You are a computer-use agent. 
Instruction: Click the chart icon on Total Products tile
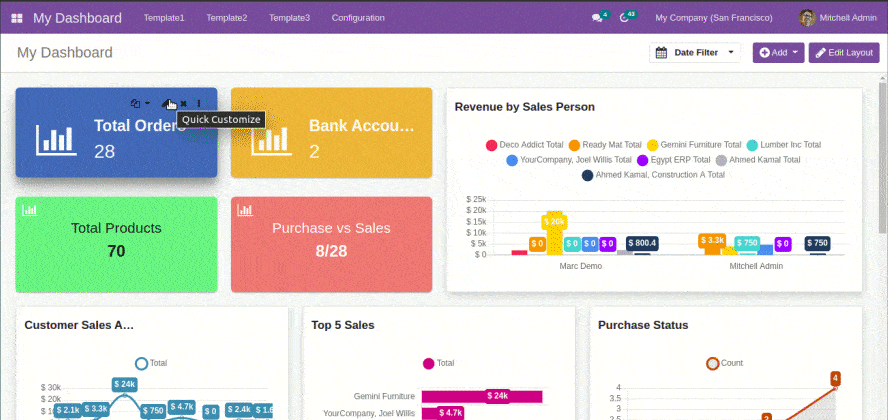coord(30,210)
